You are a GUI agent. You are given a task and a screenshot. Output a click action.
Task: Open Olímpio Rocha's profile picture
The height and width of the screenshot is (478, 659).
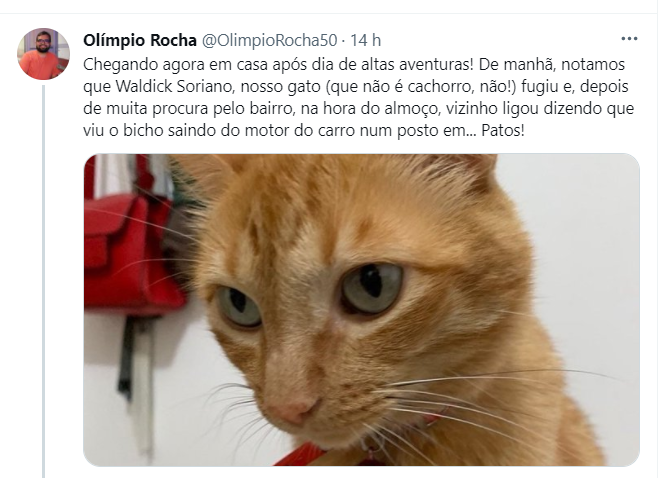click(43, 54)
